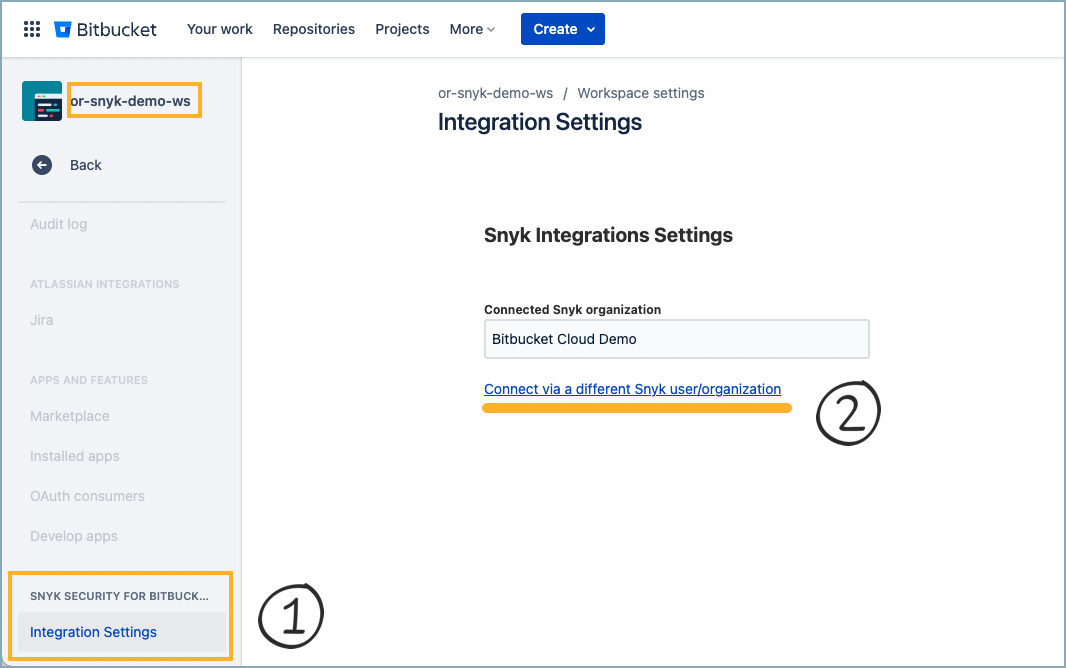Open Repositories in top navigation
The image size is (1066, 668).
314,29
